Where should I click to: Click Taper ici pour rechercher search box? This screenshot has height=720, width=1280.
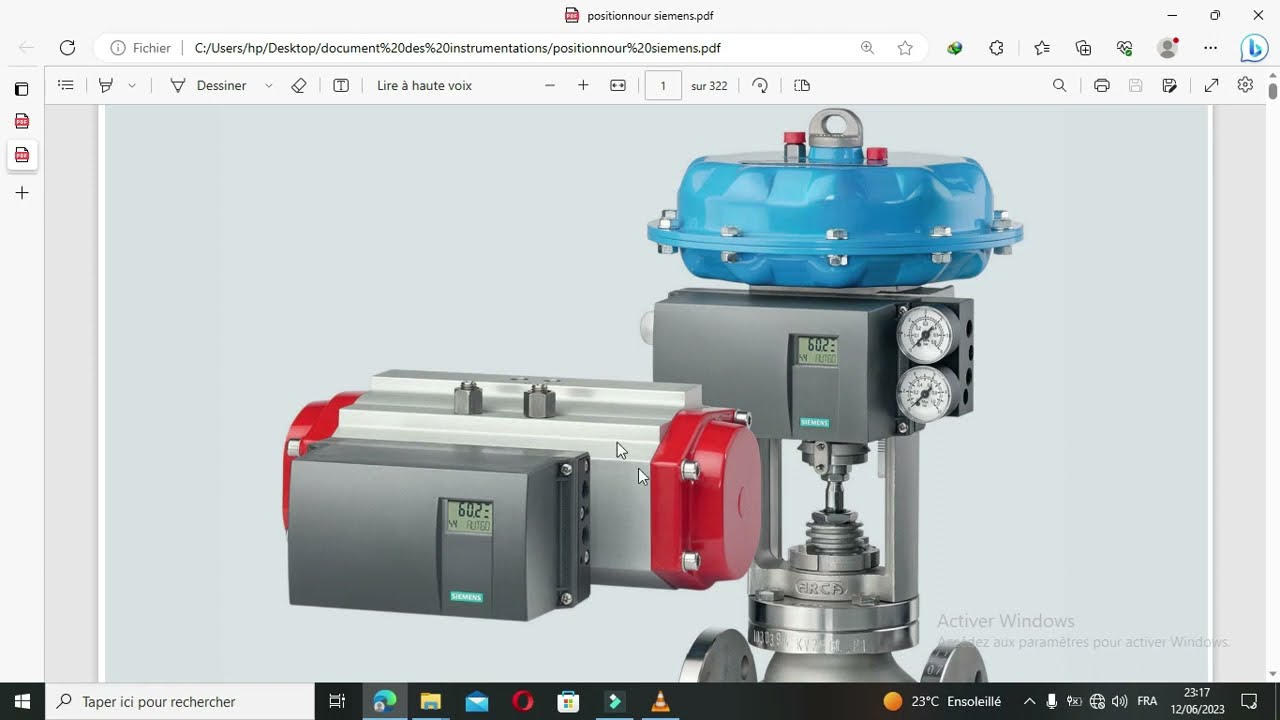coord(180,702)
